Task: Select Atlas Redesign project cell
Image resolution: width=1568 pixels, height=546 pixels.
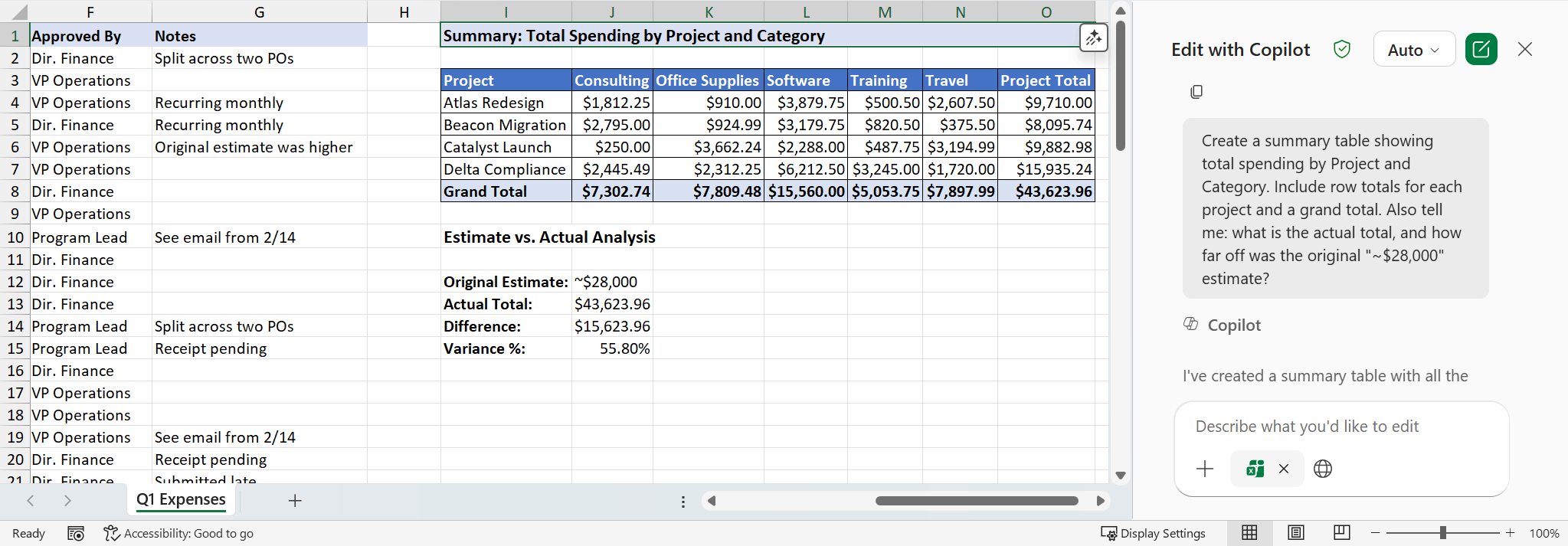Action: pyautogui.click(x=506, y=103)
